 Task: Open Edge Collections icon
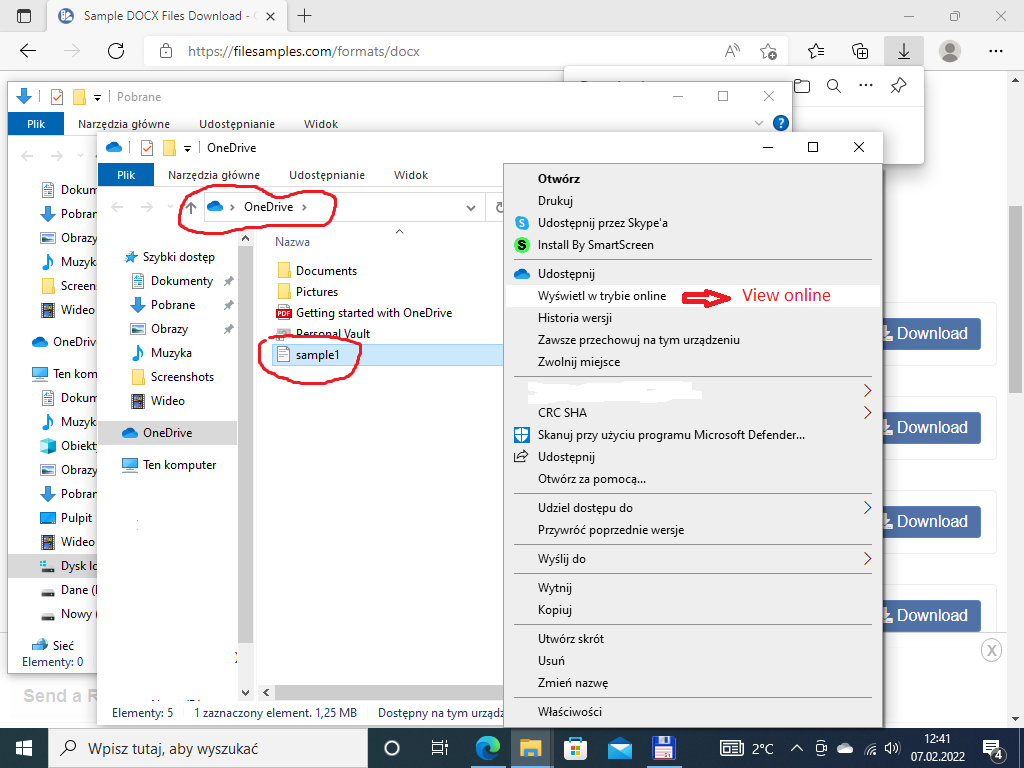pos(860,51)
